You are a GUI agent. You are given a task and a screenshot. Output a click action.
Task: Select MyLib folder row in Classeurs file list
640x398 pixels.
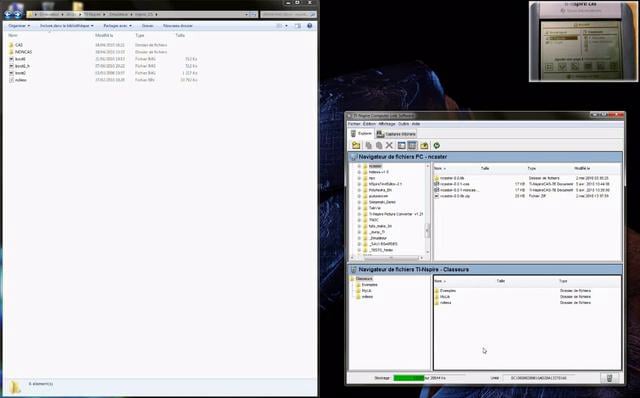(x=527, y=297)
